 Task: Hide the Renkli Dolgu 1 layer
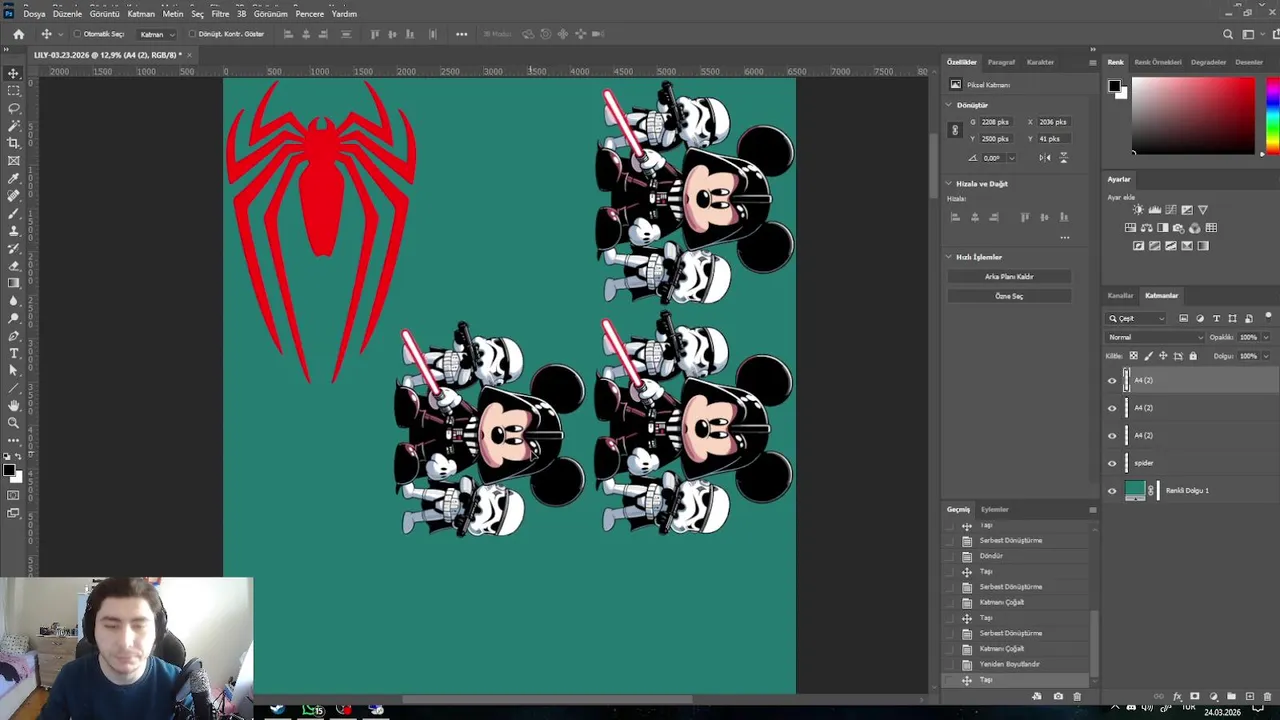[x=1112, y=491]
